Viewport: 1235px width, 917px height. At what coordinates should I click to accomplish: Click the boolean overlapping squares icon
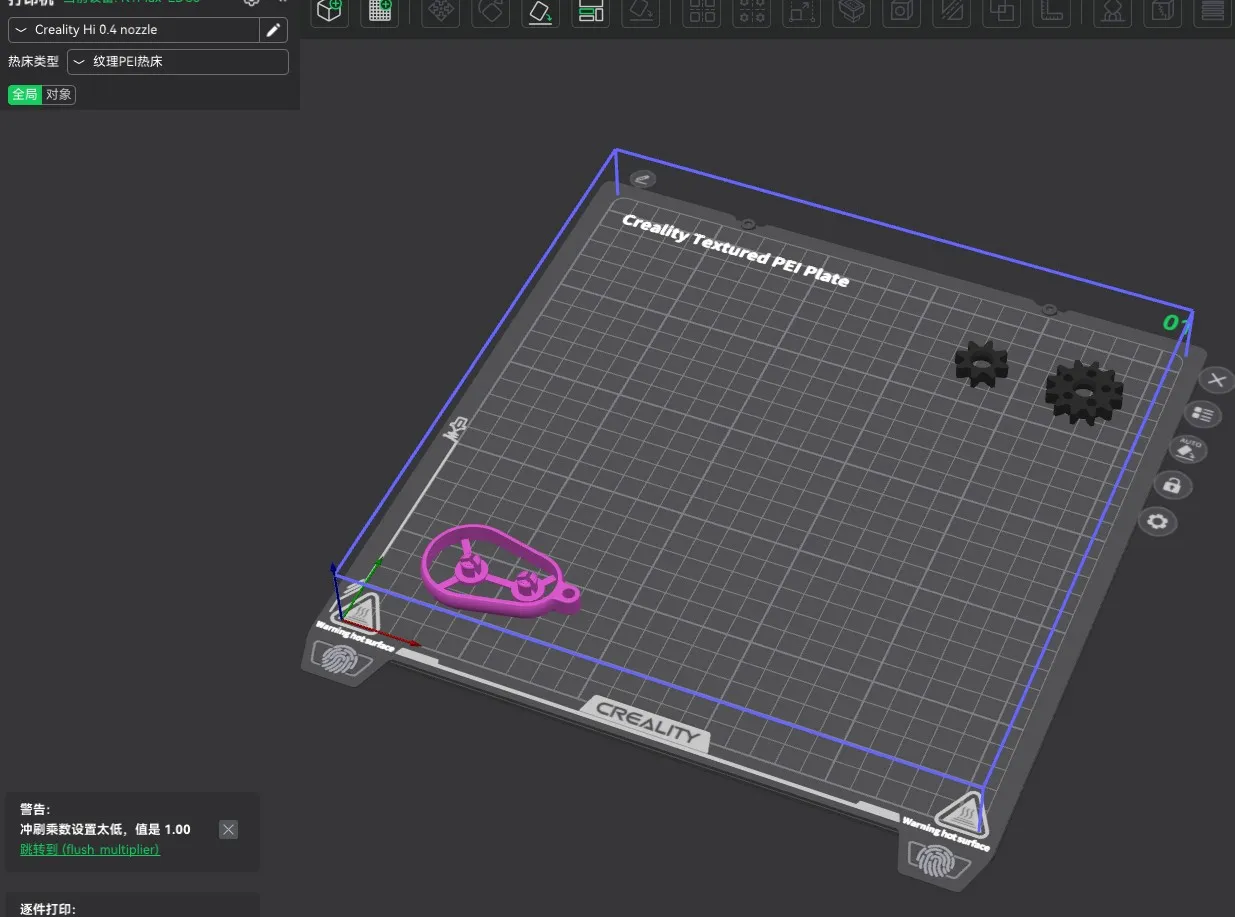pos(1001,10)
